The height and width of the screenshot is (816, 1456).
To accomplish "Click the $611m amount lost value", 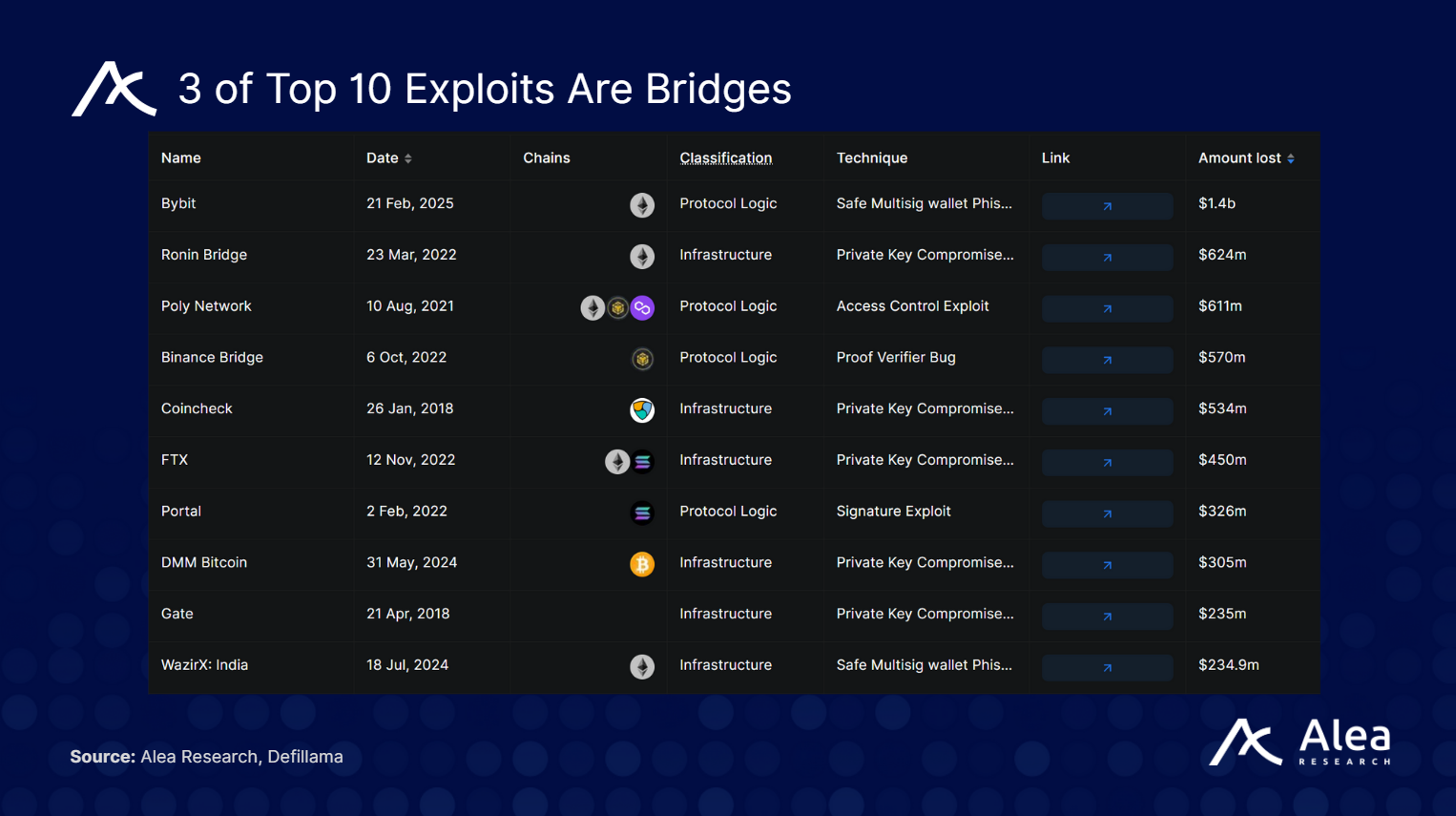I will (x=1220, y=306).
